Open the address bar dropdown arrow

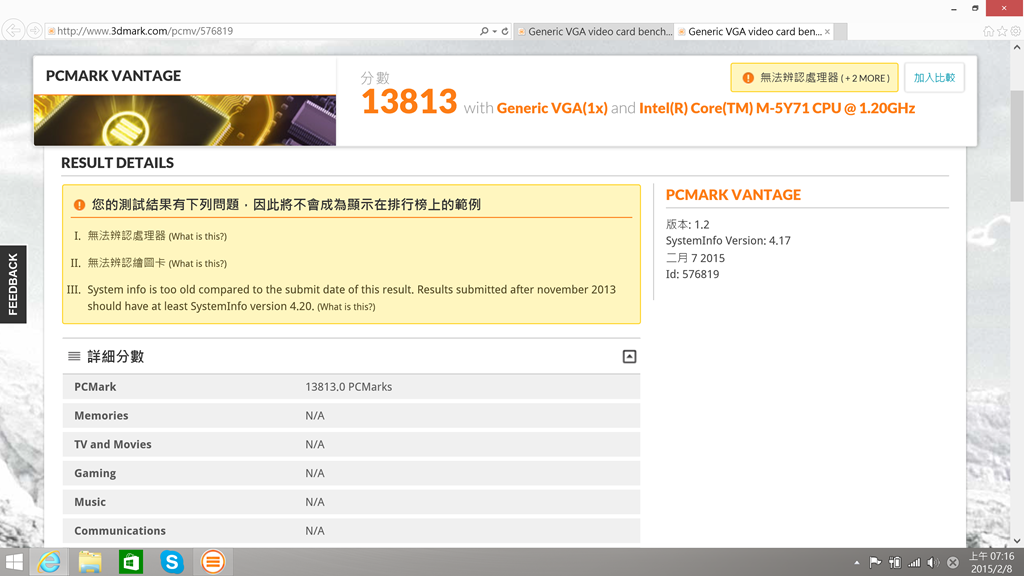tap(494, 31)
